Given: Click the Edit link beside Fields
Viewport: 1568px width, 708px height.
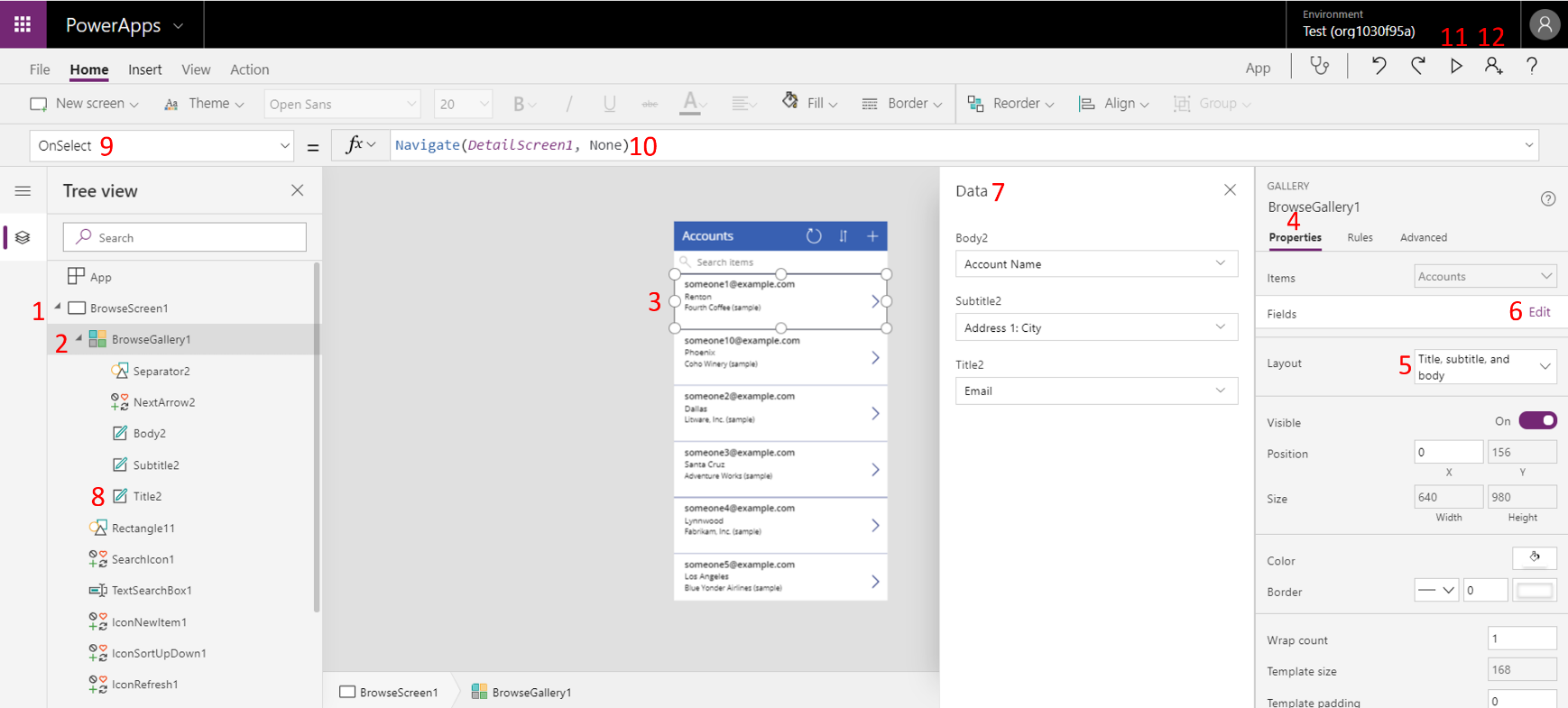Looking at the screenshot, I should [x=1539, y=312].
